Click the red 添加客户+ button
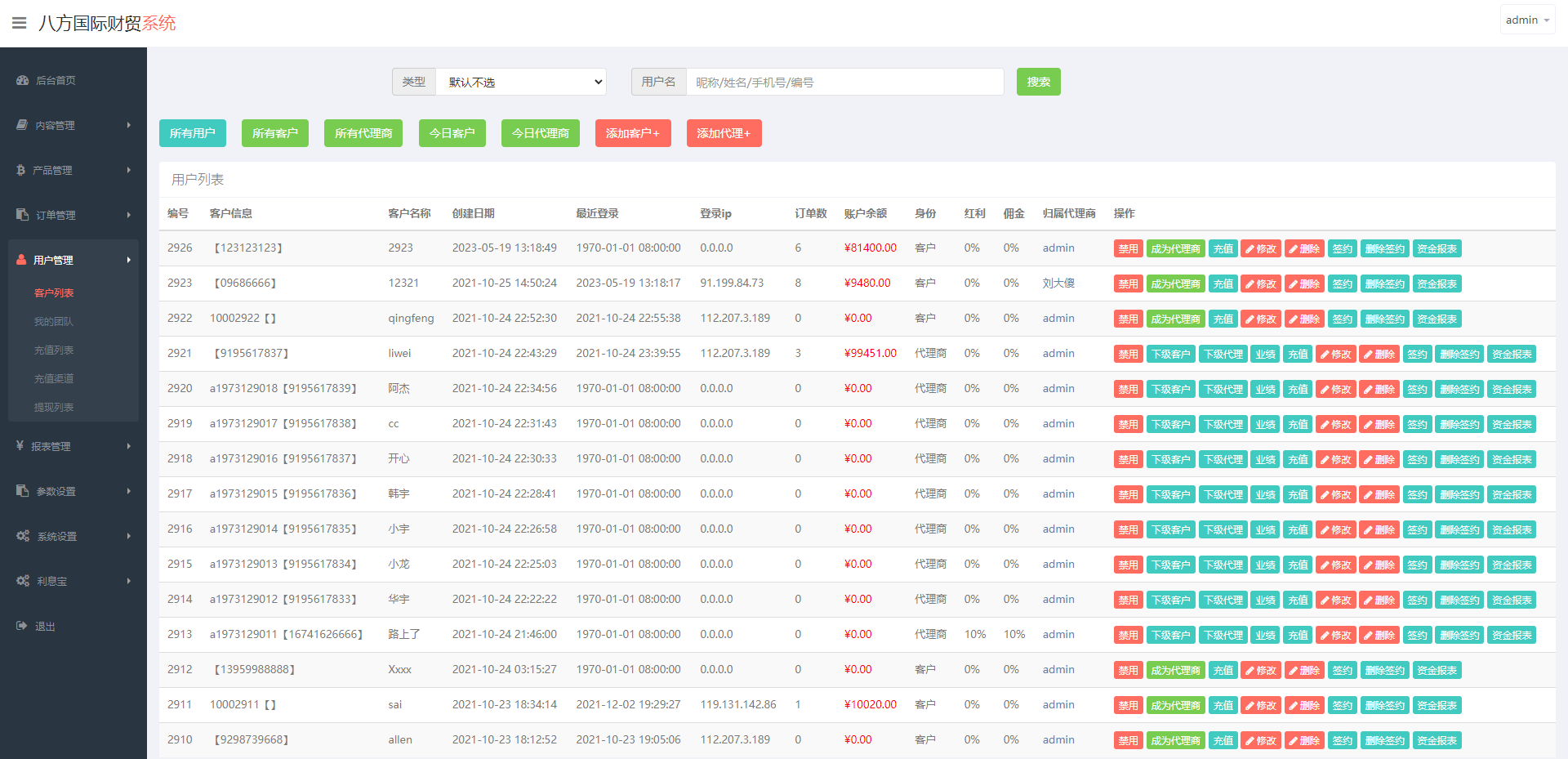Screen dimensions: 1568x759 pyautogui.click(x=632, y=133)
